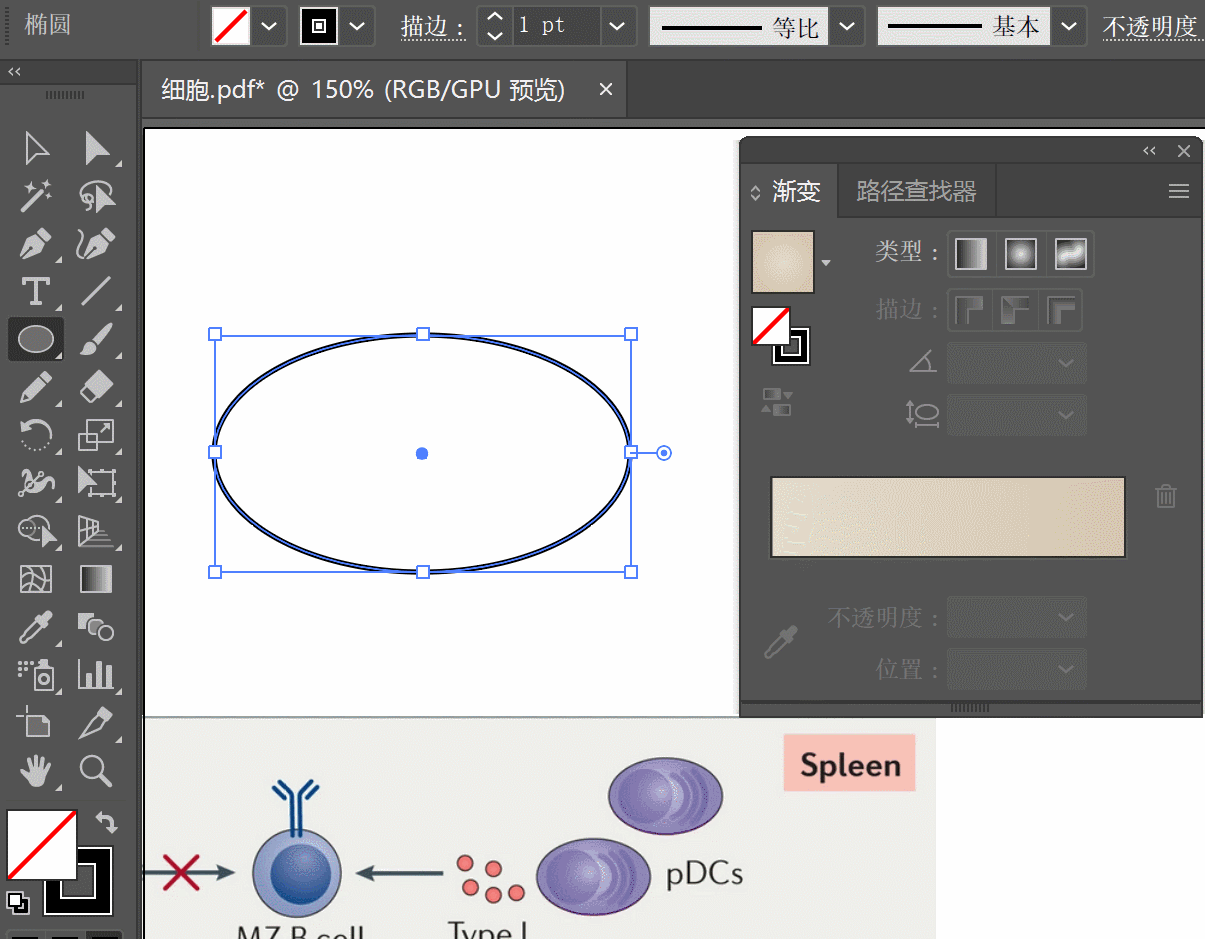Select the Hand tool

point(37,770)
